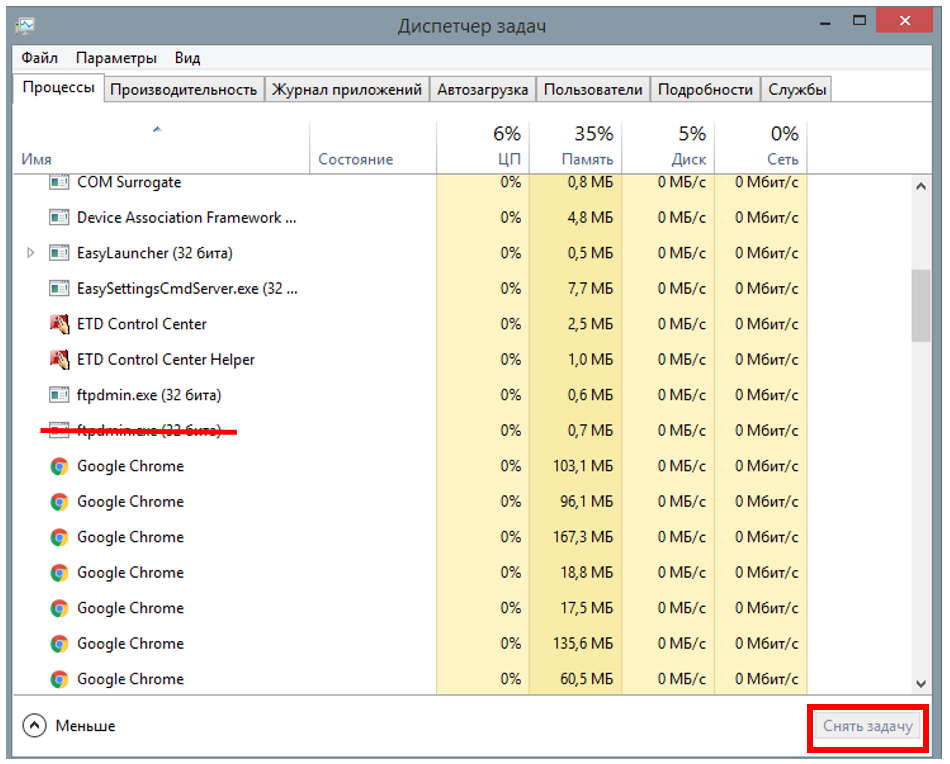This screenshot has width=950, height=764.
Task: Switch to the Автозагрузка tab
Action: [483, 88]
